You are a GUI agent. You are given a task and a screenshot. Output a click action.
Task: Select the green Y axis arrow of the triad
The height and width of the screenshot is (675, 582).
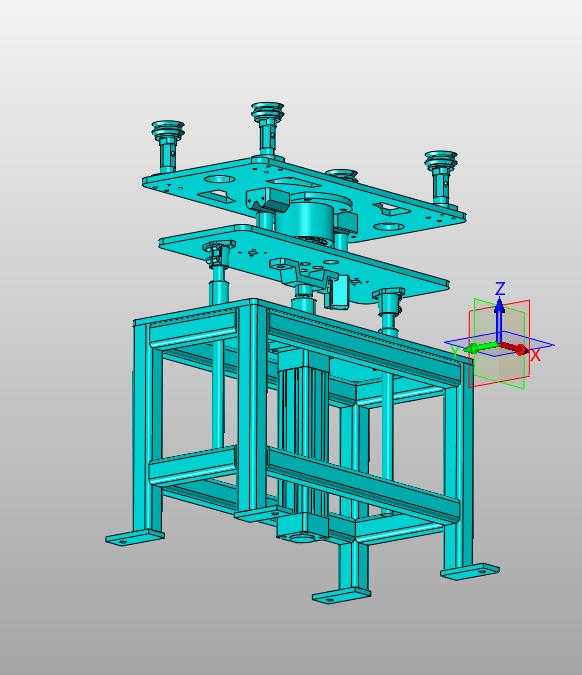pos(480,347)
